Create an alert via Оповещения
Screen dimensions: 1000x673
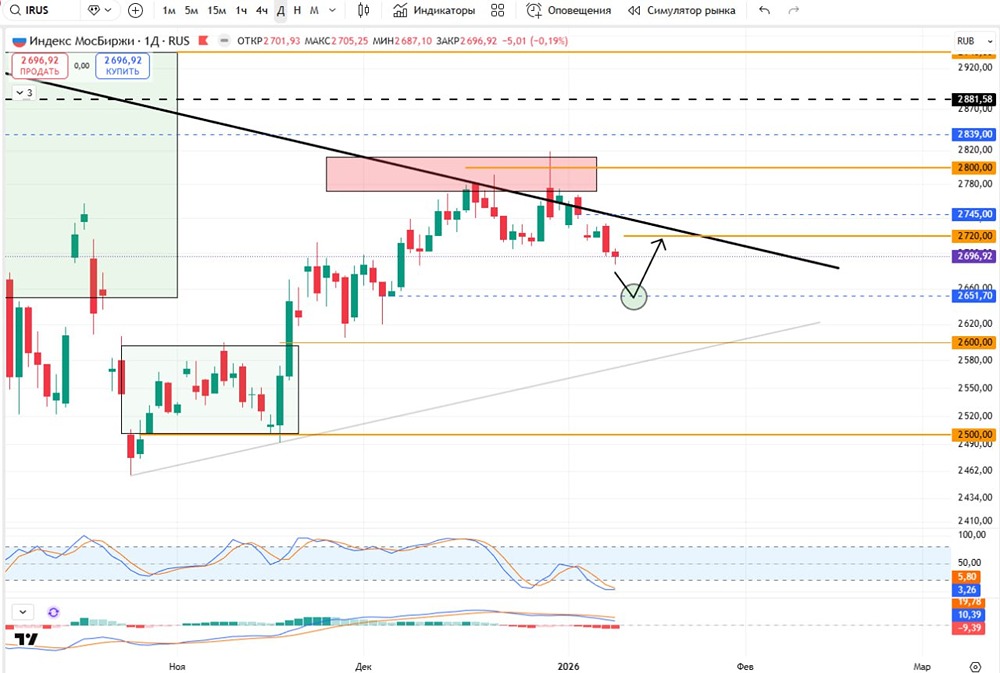point(568,10)
